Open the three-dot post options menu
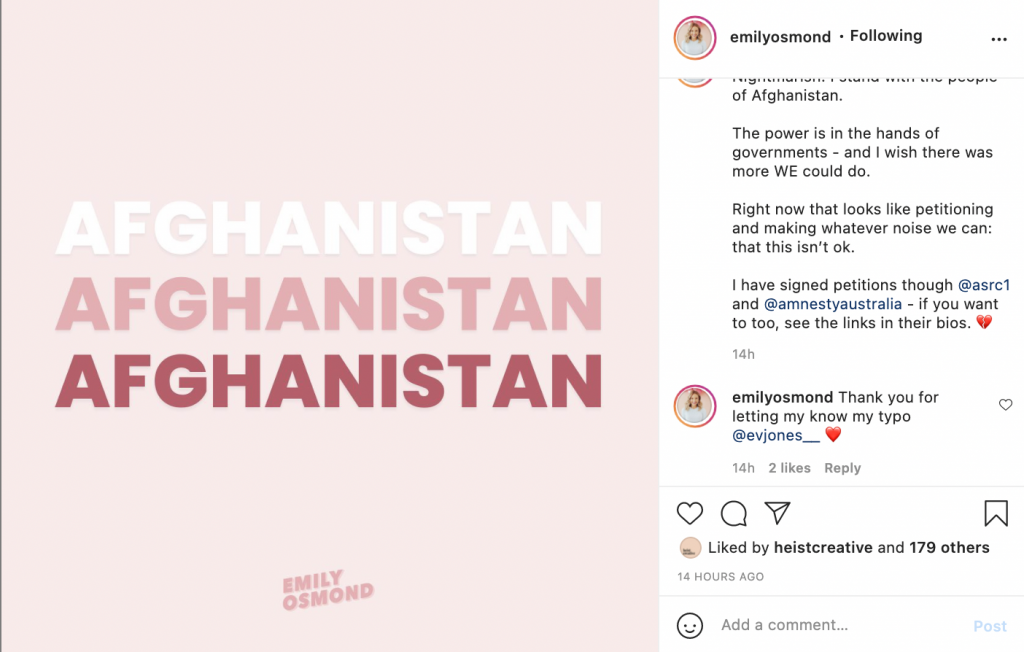 [x=998, y=39]
